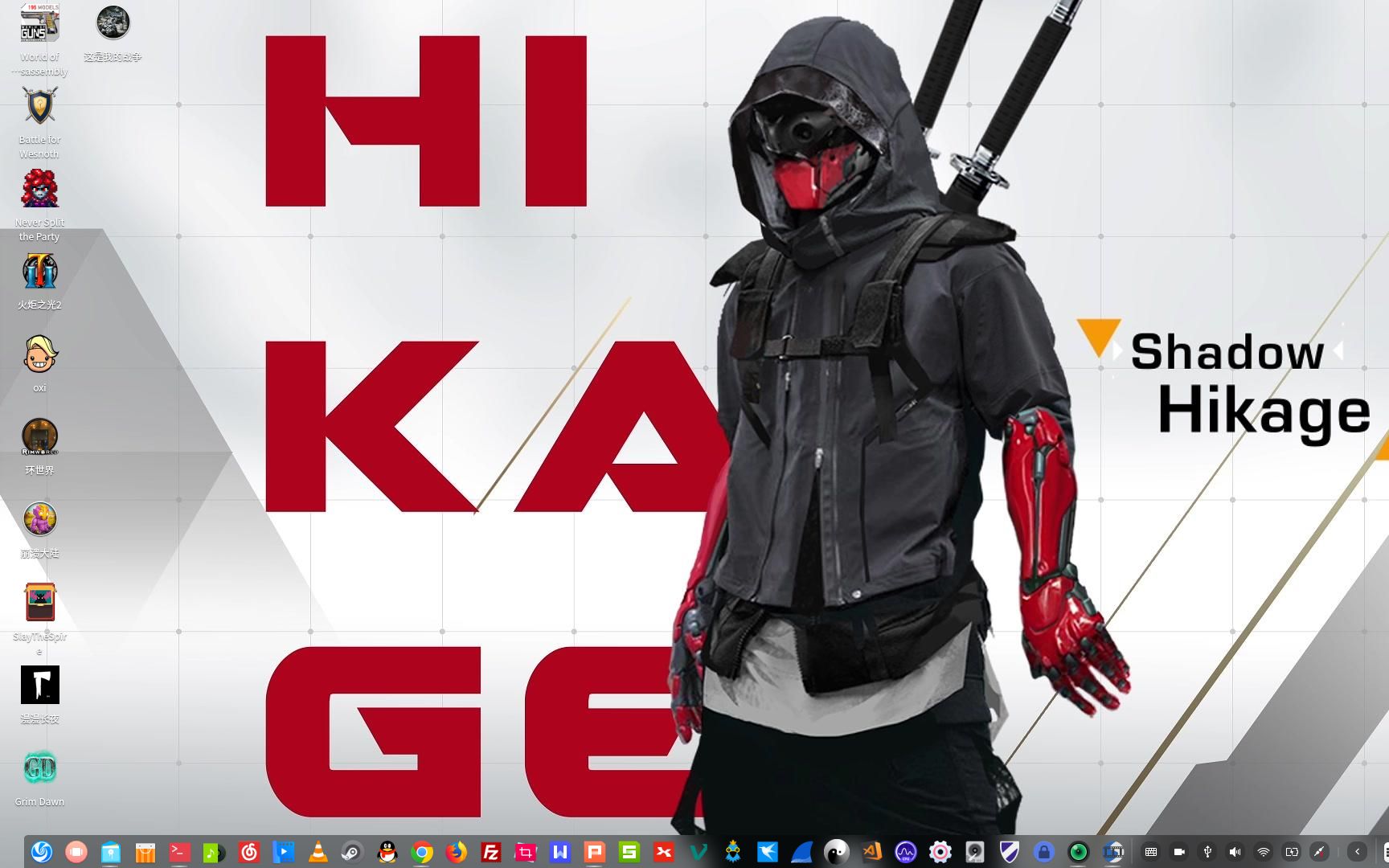The height and width of the screenshot is (868, 1389).
Task: Select Never Split the Party shortcut
Action: (x=39, y=206)
